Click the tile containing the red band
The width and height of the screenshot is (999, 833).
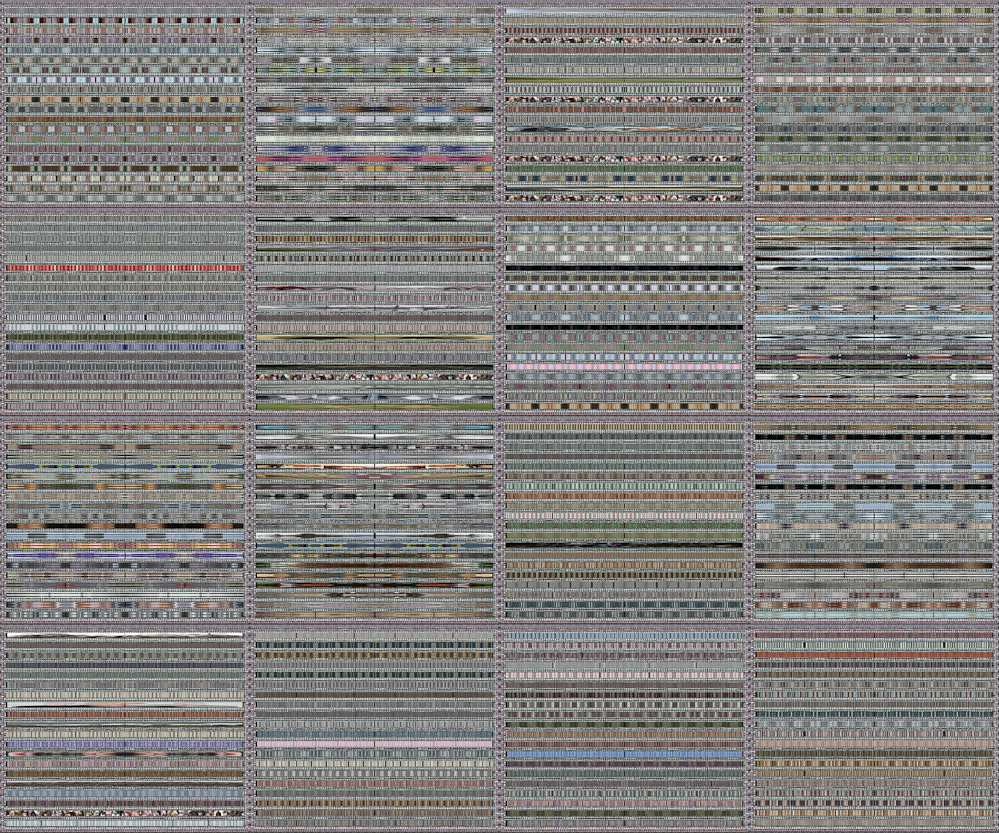click(x=120, y=267)
